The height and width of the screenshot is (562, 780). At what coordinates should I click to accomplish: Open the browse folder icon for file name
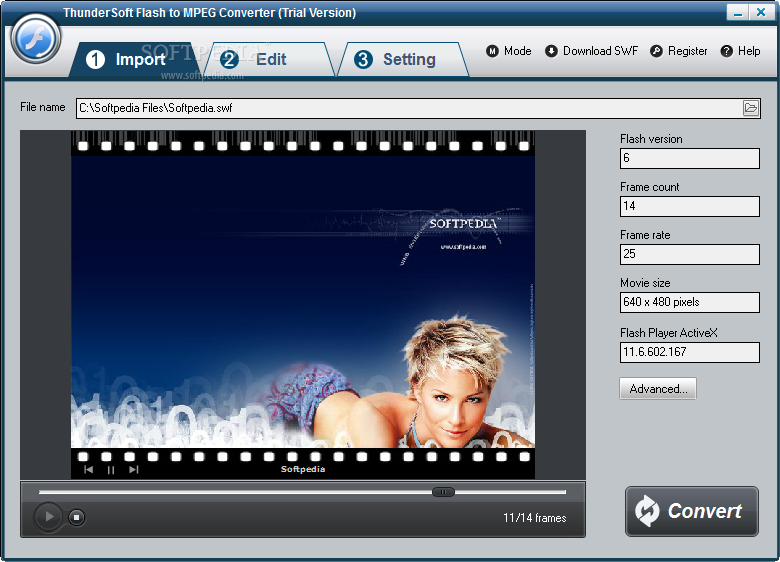[x=750, y=108]
